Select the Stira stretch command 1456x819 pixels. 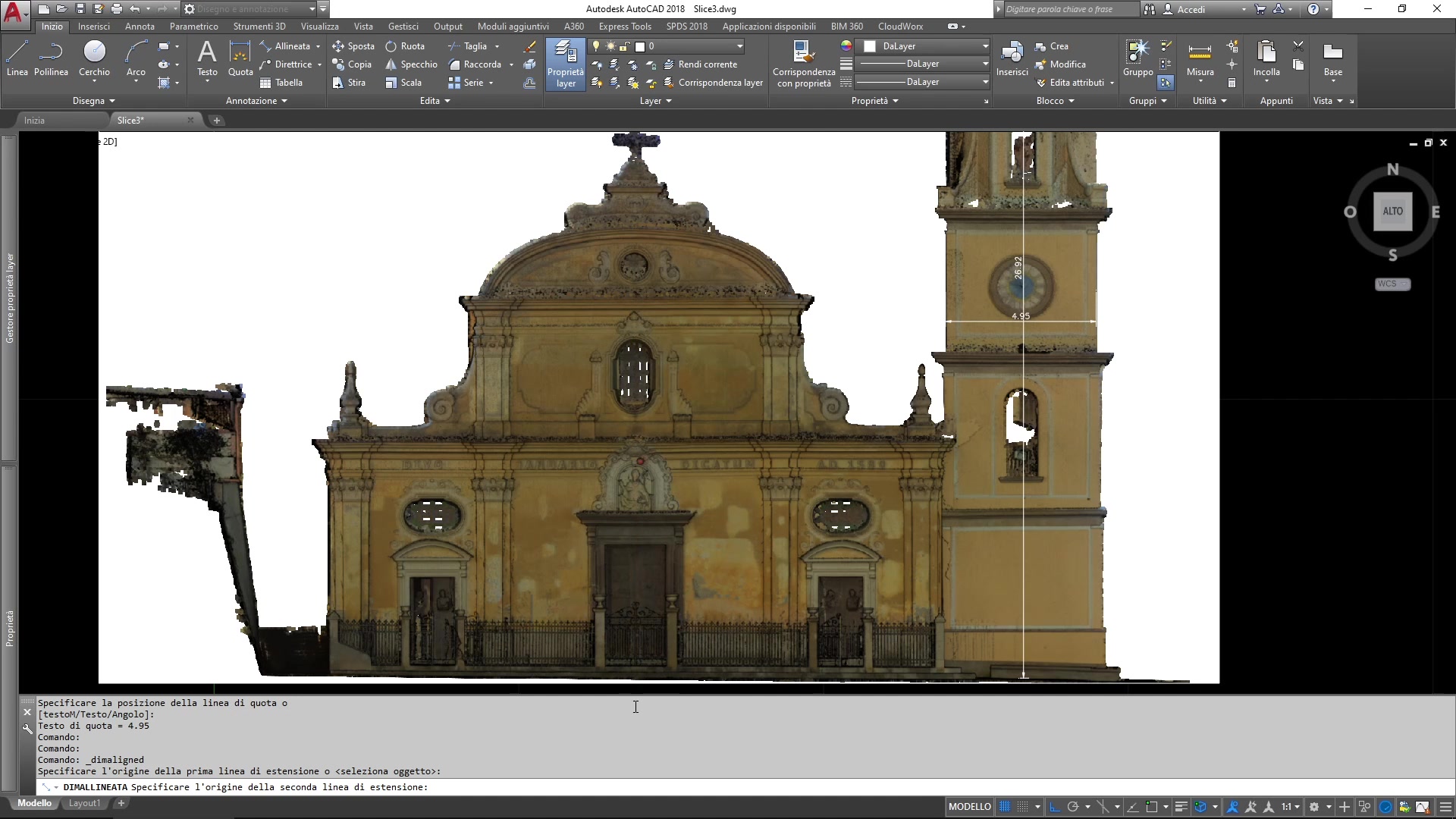[x=349, y=83]
